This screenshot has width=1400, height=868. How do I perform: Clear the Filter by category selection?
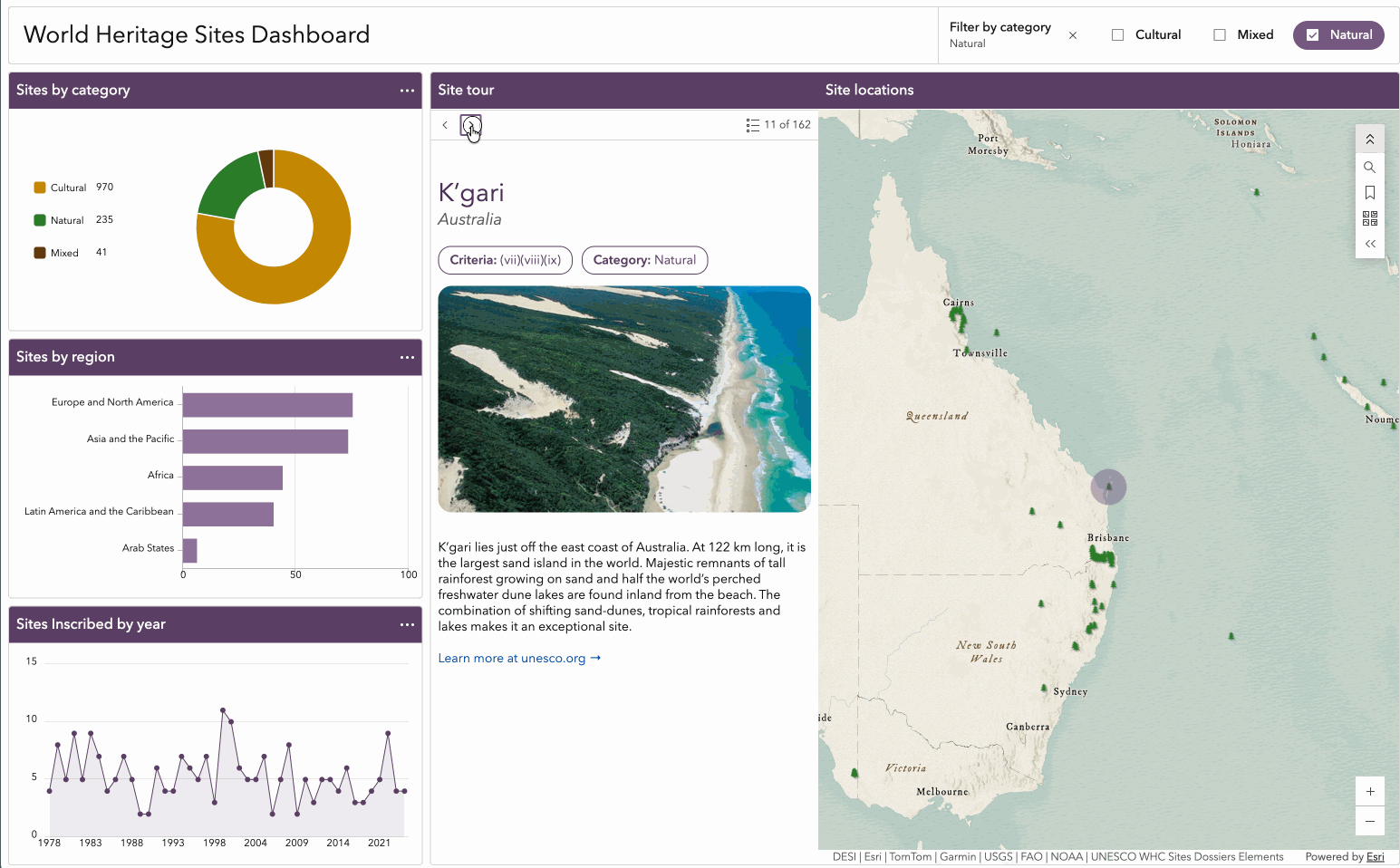[1073, 35]
